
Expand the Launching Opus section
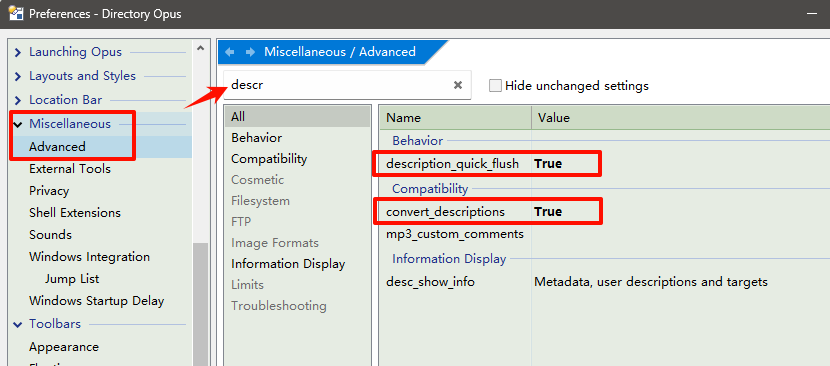coord(18,52)
